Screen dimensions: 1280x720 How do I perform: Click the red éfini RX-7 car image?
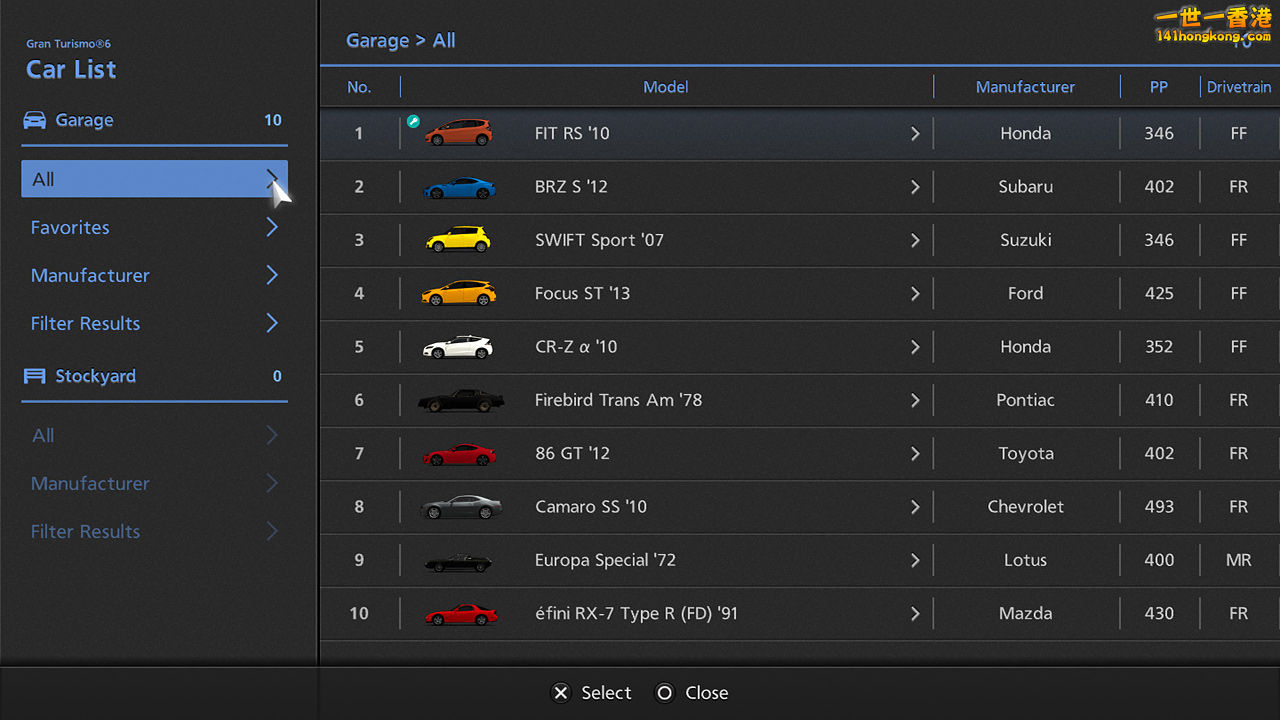[x=459, y=613]
